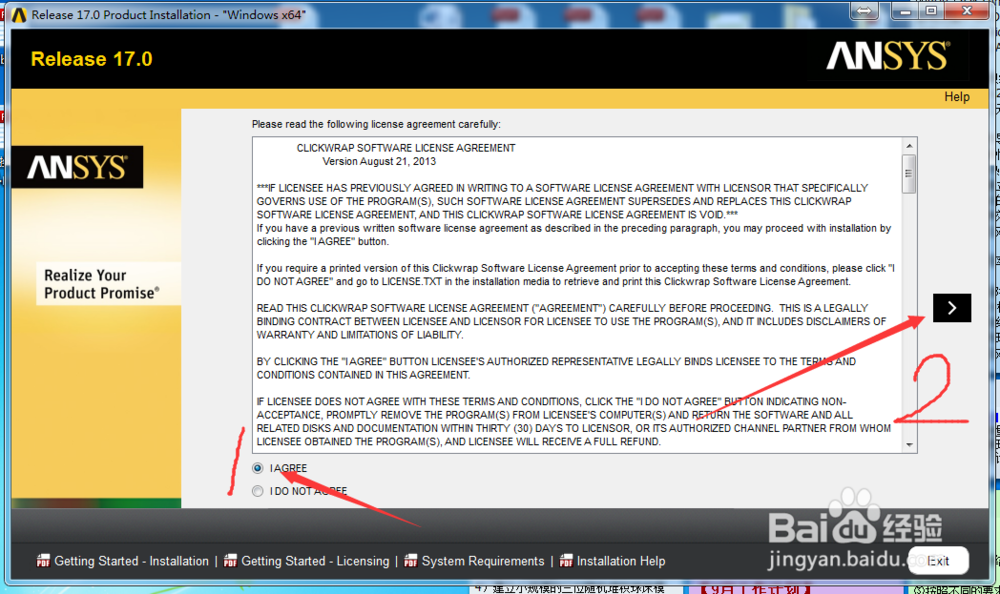Select the I DO NOT AGREE option
Image resolution: width=1000 pixels, height=594 pixels.
click(258, 491)
